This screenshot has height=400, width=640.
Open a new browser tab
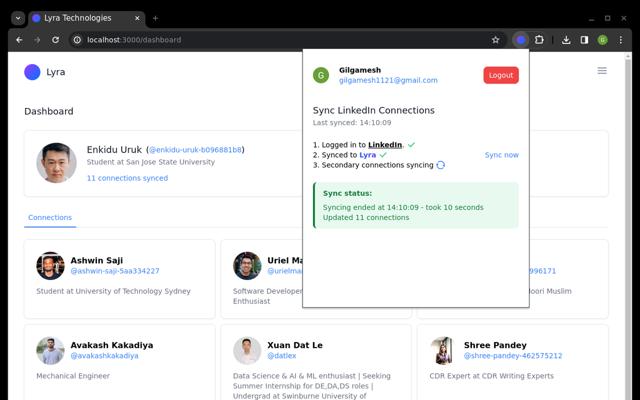[155, 18]
